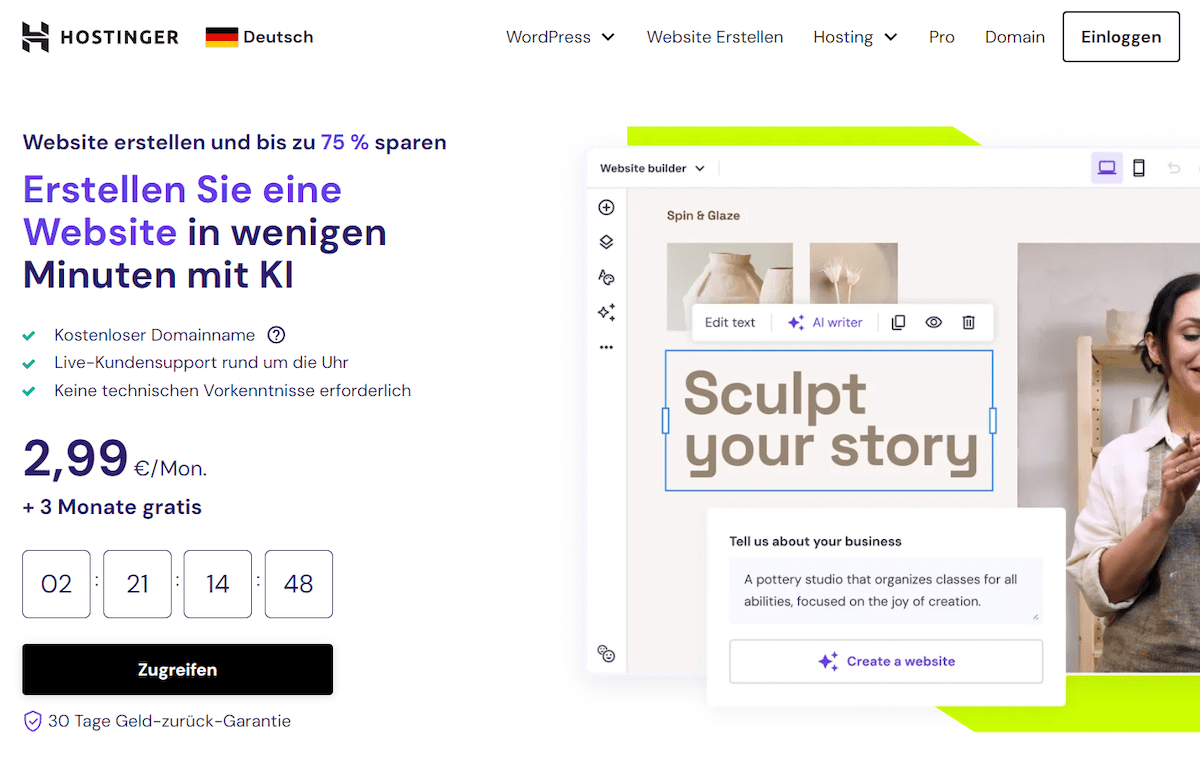Click Edit text in the floating toolbar
Viewport: 1200px width, 766px height.
click(730, 322)
